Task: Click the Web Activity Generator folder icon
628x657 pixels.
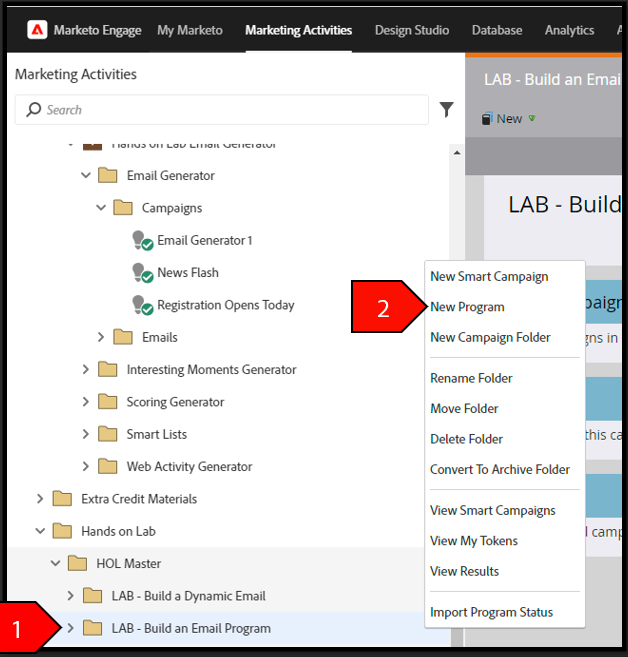Action: [108, 466]
